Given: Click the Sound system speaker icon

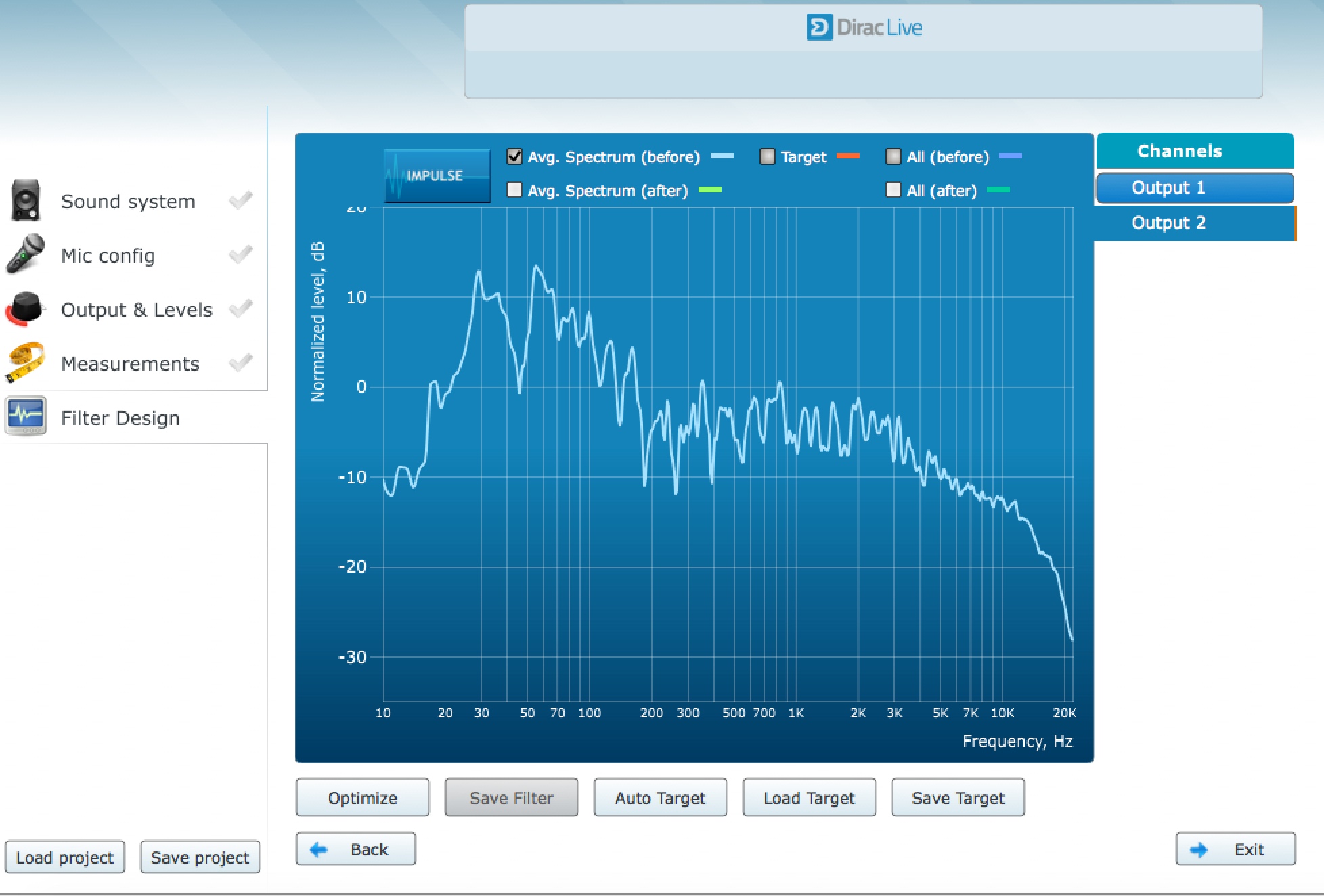Looking at the screenshot, I should pos(26,200).
